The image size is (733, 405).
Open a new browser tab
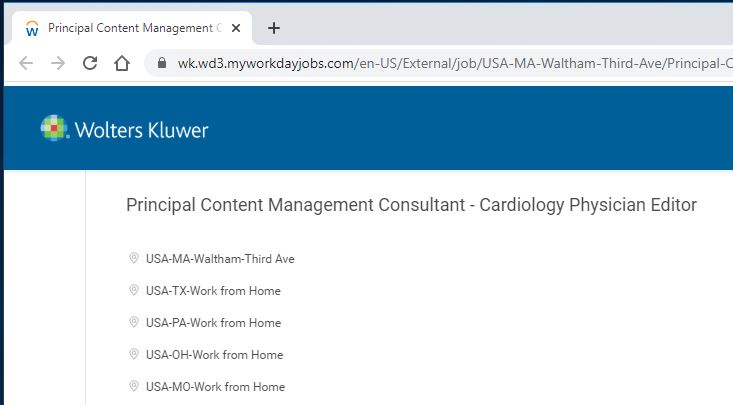(x=274, y=28)
